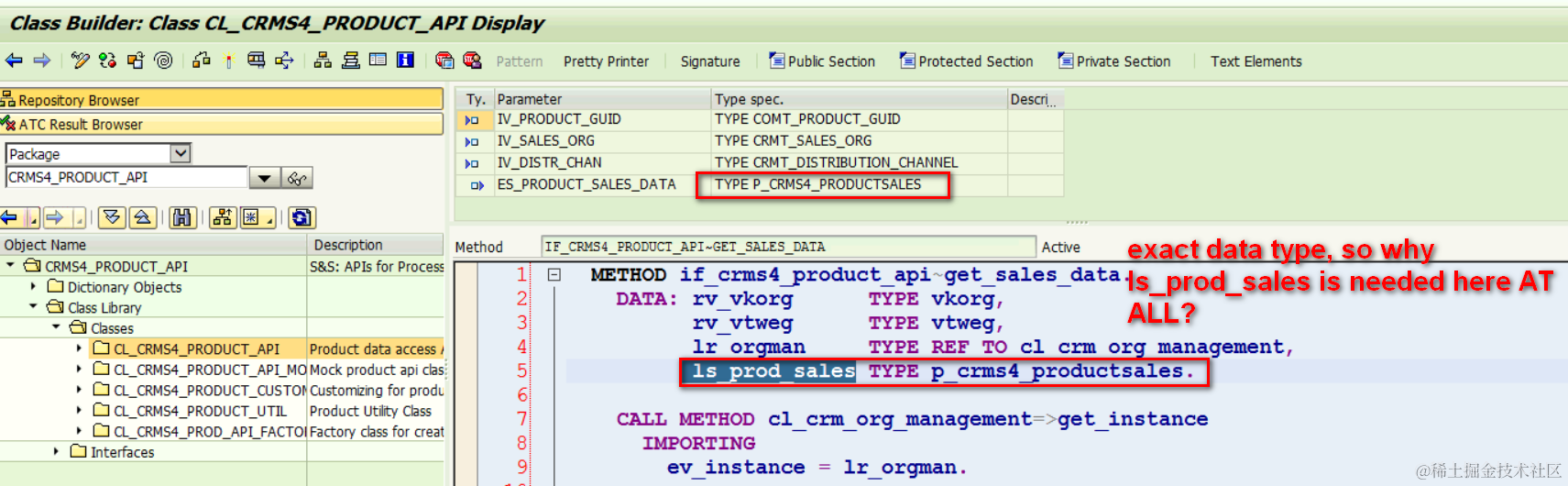Image resolution: width=1568 pixels, height=486 pixels.
Task: Open the Package object type dropdown
Action: point(181,153)
